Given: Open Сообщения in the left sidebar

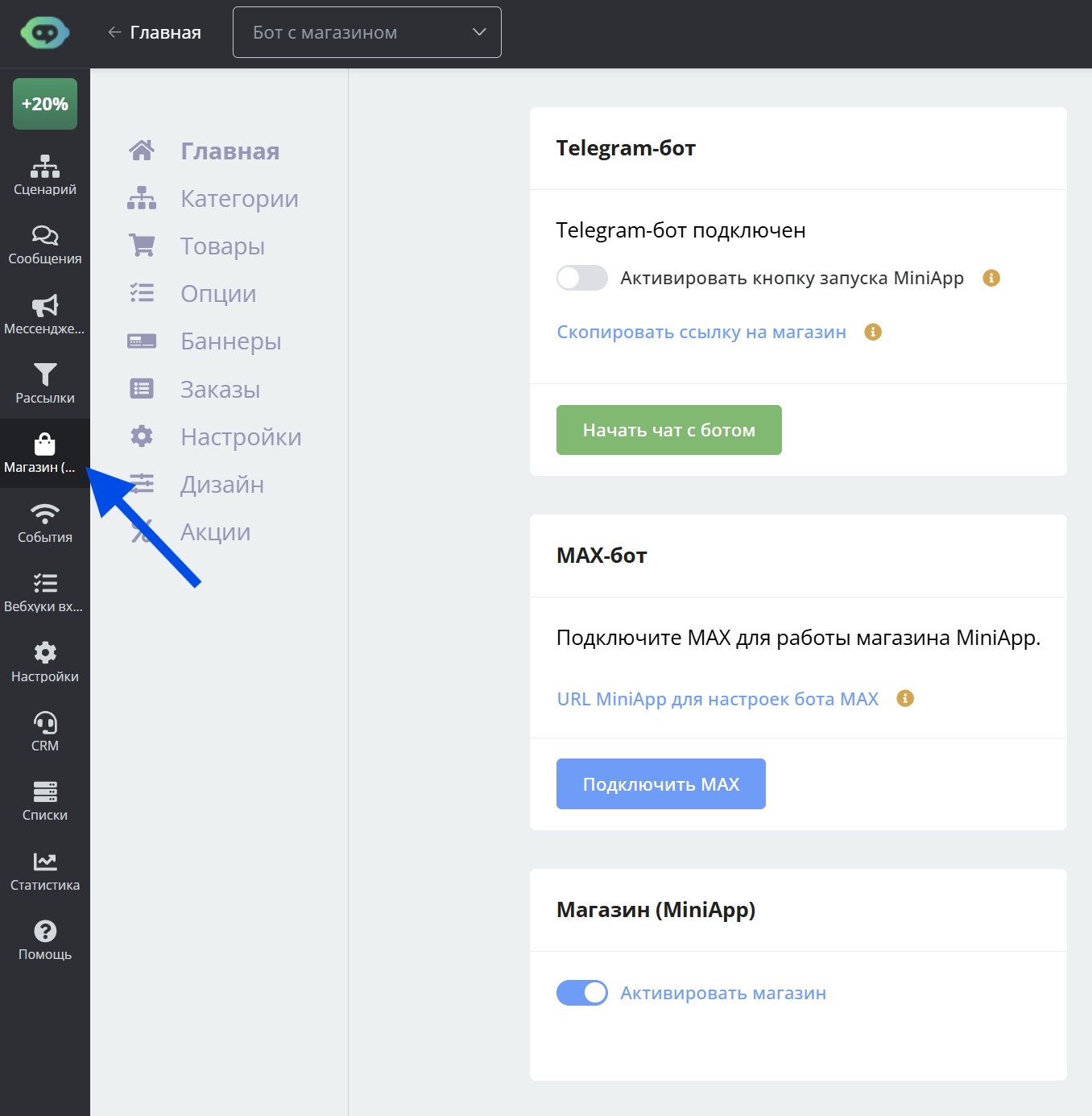Looking at the screenshot, I should (45, 244).
